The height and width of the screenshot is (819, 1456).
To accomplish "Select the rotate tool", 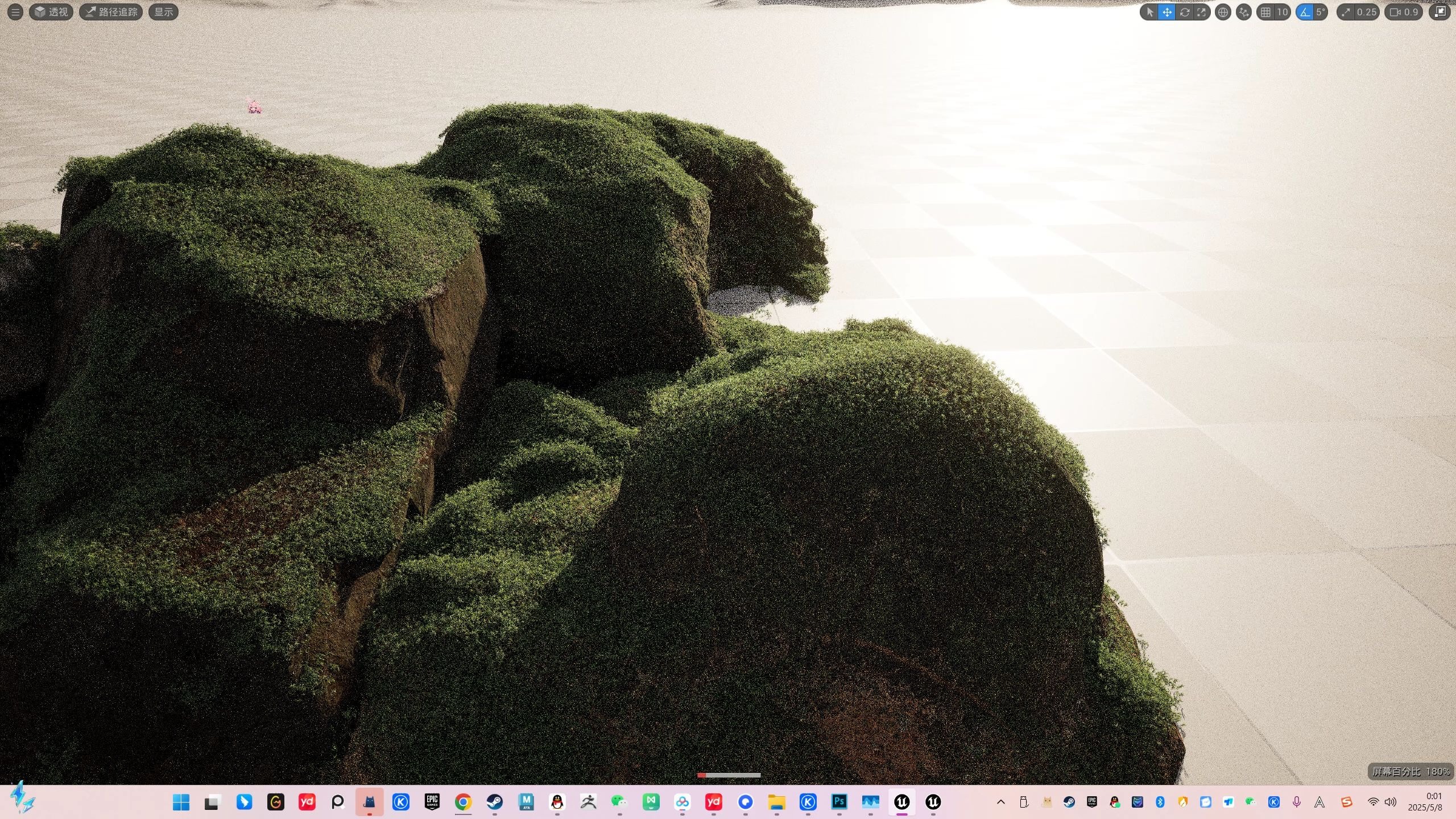I will click(1184, 12).
